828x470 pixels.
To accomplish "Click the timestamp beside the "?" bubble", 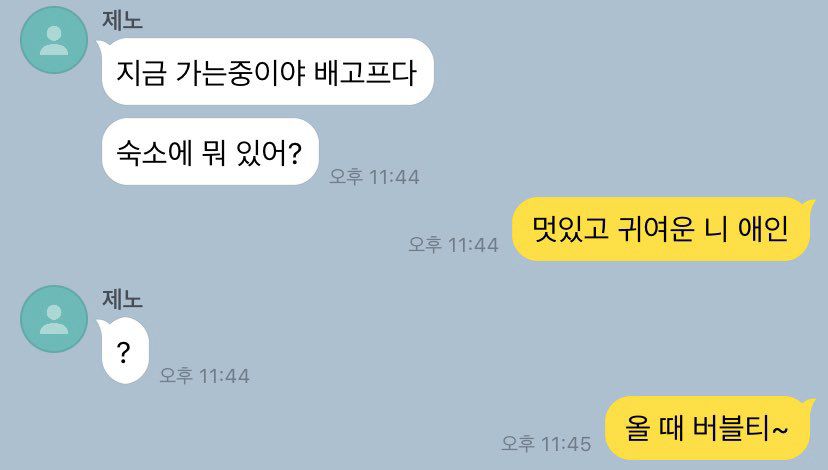I will click(204, 375).
